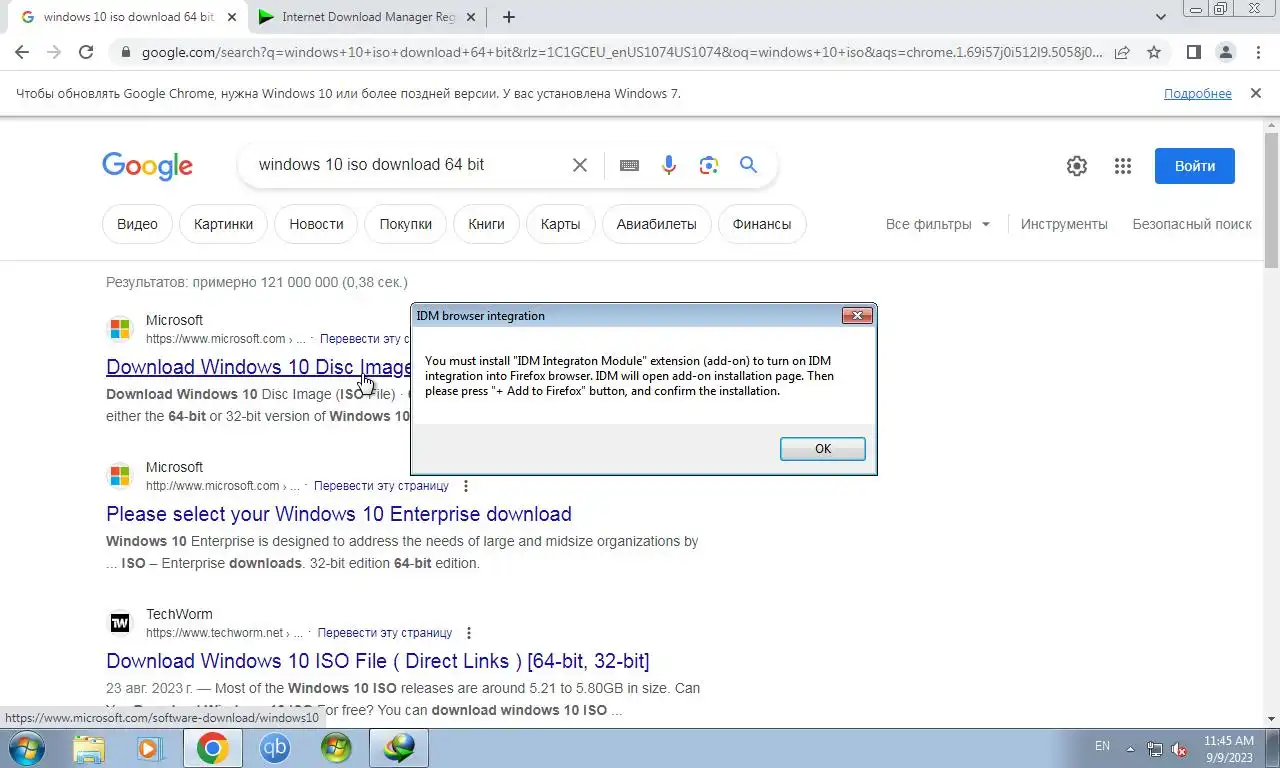Open Инструменты search tools

1064,224
